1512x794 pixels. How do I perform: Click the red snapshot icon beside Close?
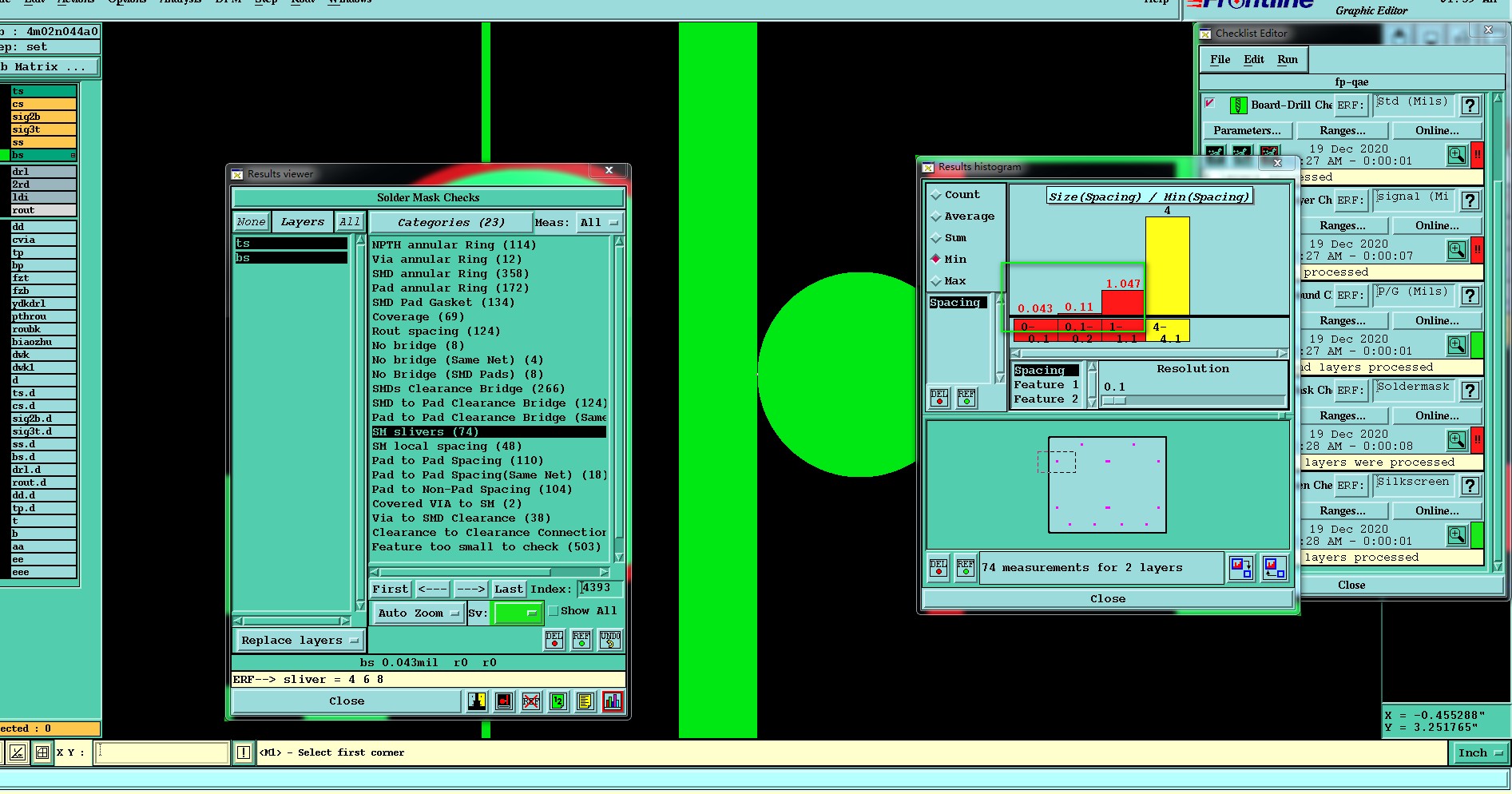[504, 701]
